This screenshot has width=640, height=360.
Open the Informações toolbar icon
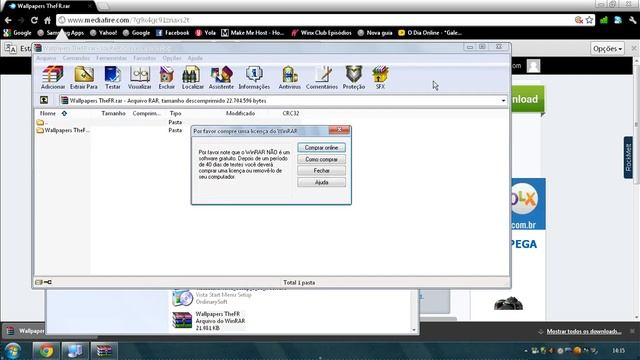tap(254, 78)
